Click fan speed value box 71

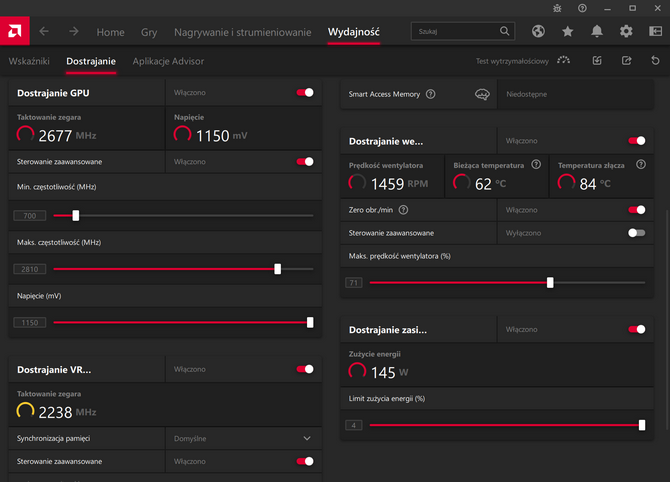pyautogui.click(x=353, y=282)
